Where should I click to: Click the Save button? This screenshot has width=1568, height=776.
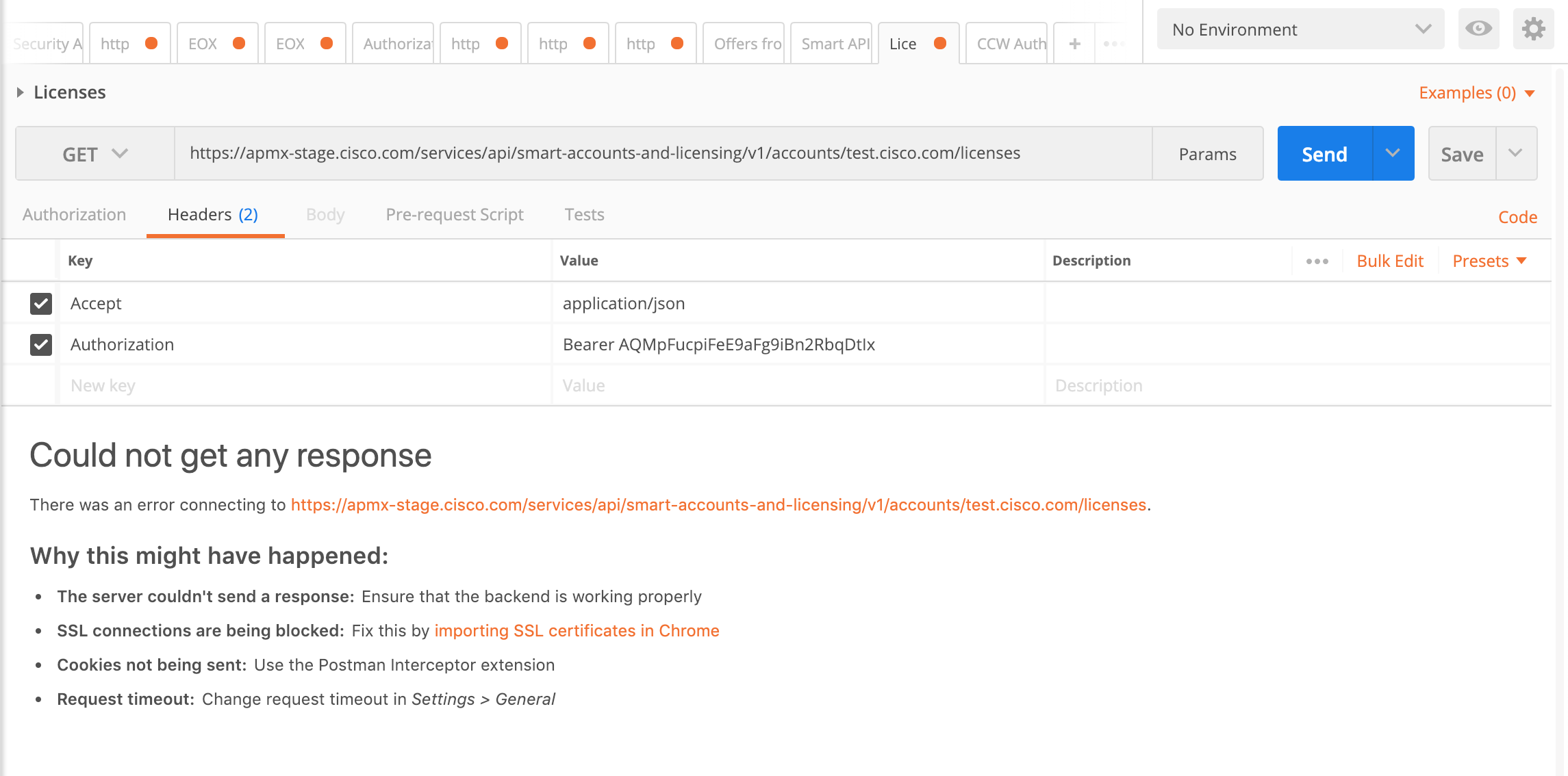click(1463, 154)
